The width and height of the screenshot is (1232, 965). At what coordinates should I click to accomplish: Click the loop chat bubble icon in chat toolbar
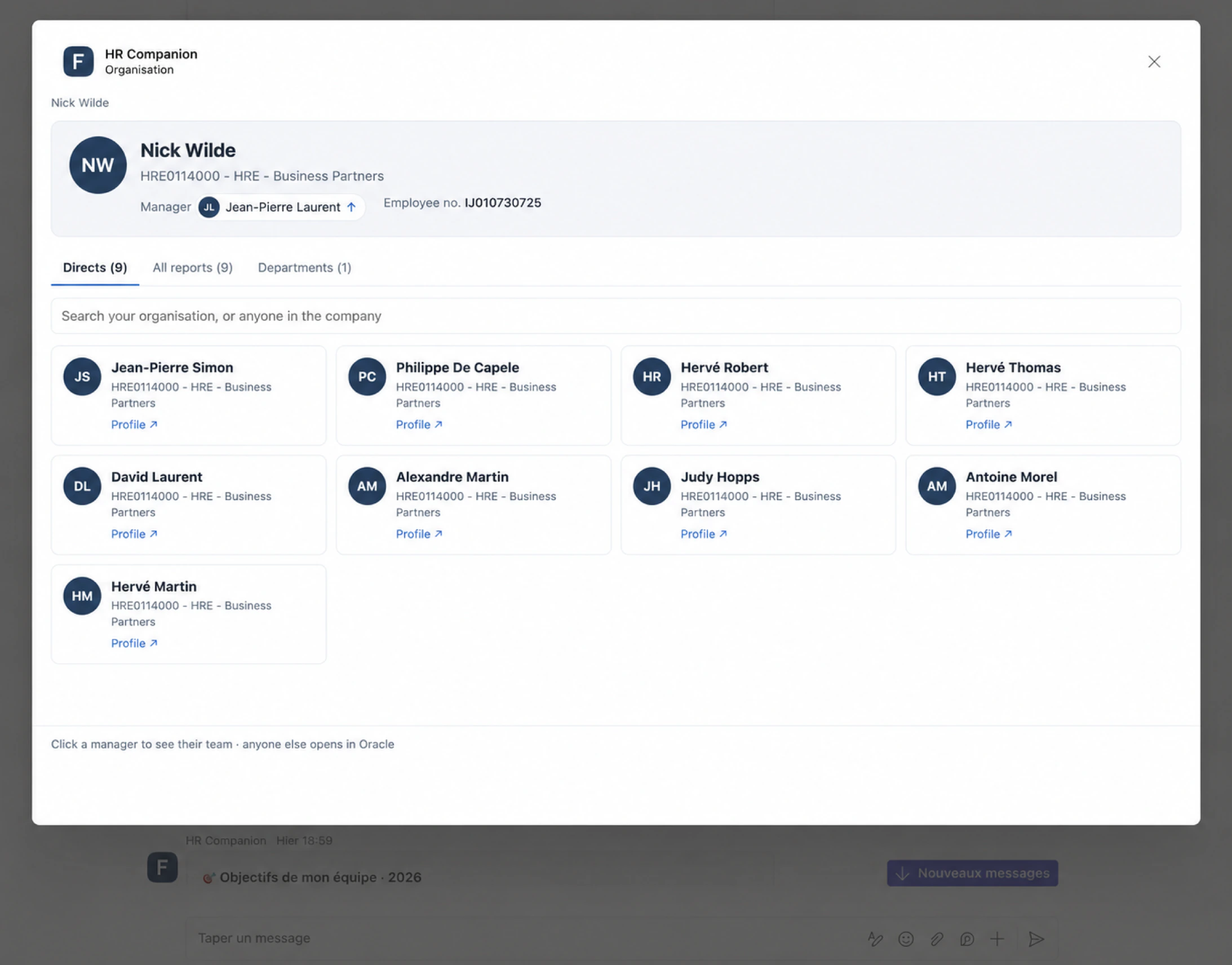[967, 939]
